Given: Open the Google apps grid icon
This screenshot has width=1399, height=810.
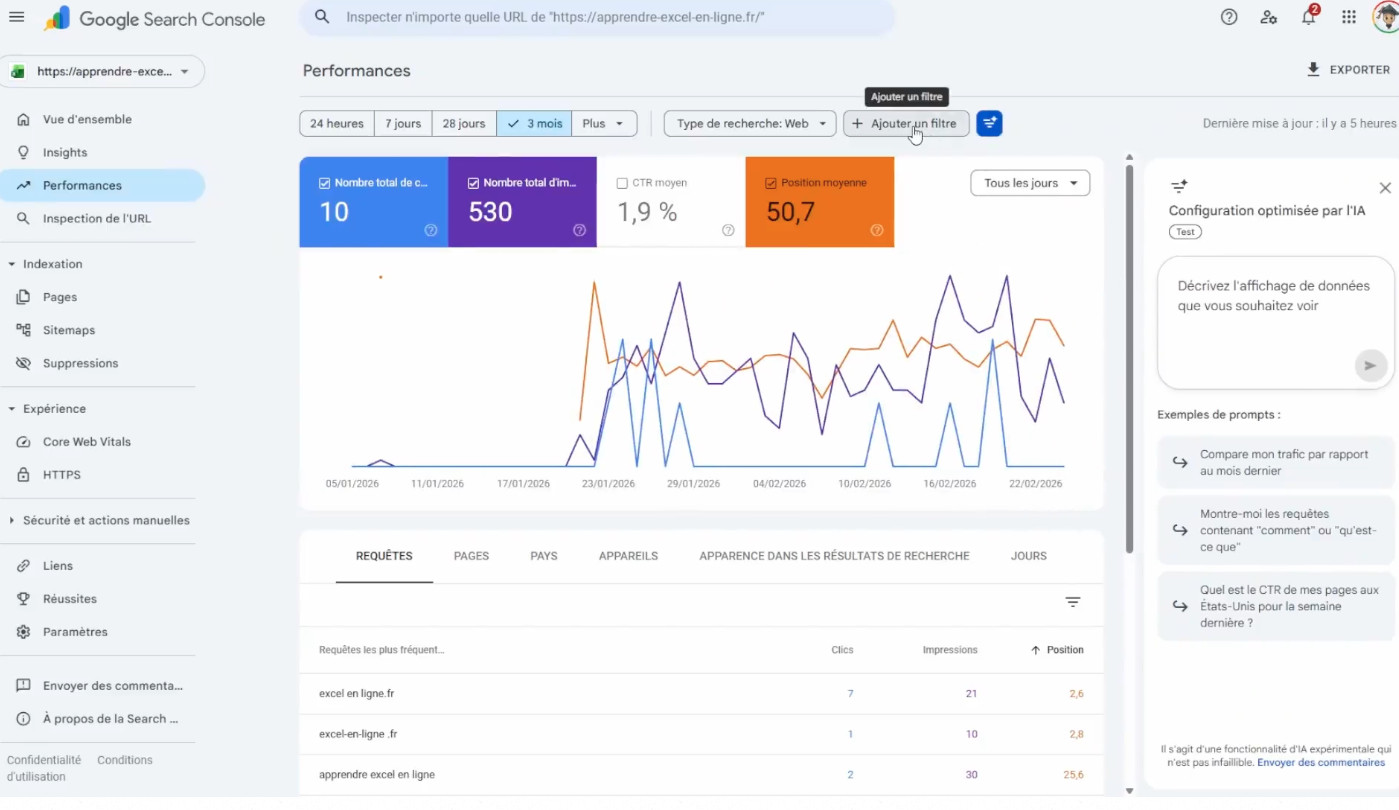Looking at the screenshot, I should [x=1349, y=17].
